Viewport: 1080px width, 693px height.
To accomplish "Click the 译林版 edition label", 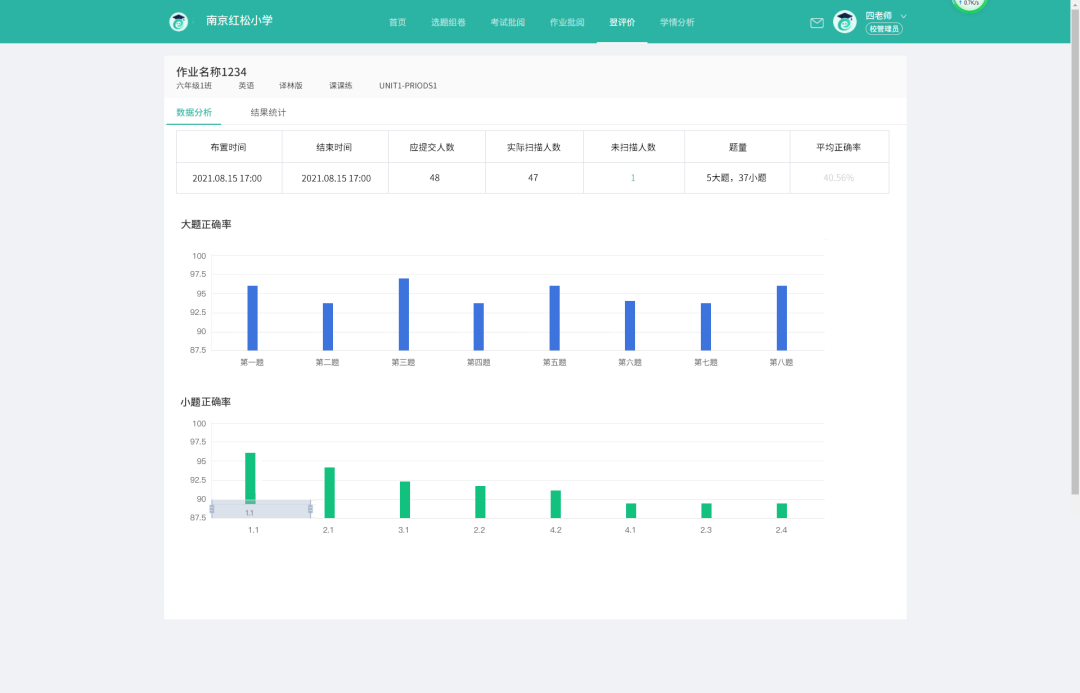I will [291, 85].
